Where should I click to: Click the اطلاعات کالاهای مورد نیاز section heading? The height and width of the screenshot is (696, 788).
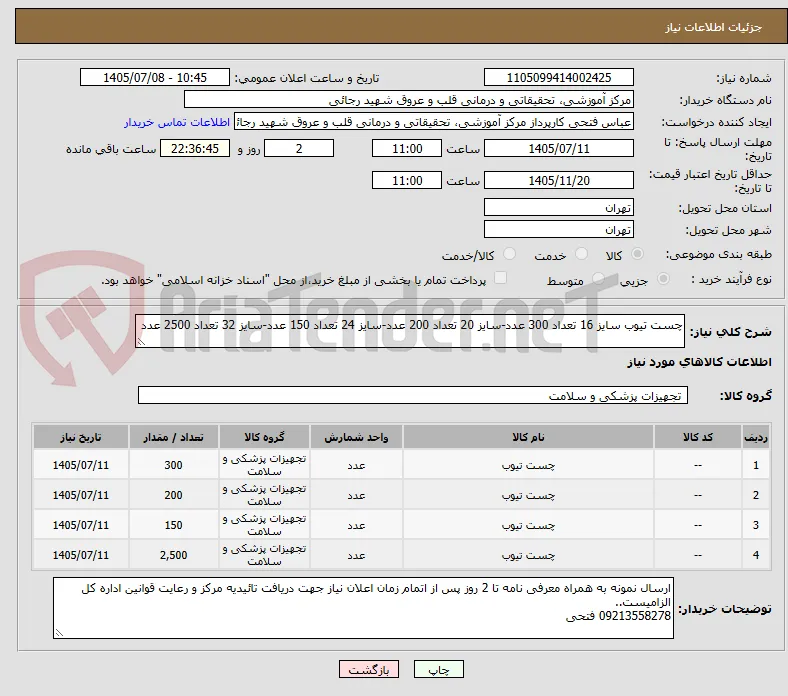click(699, 362)
